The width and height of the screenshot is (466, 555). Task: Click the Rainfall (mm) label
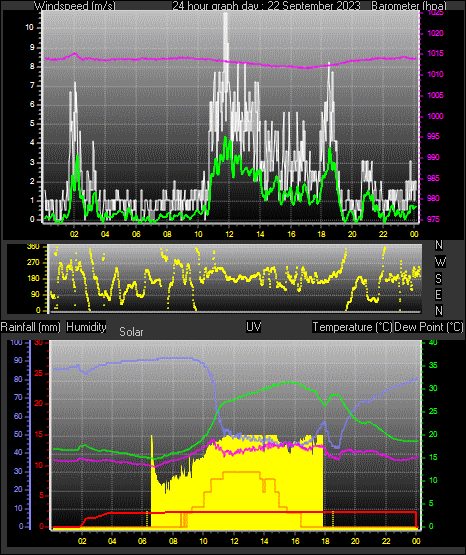[30, 327]
